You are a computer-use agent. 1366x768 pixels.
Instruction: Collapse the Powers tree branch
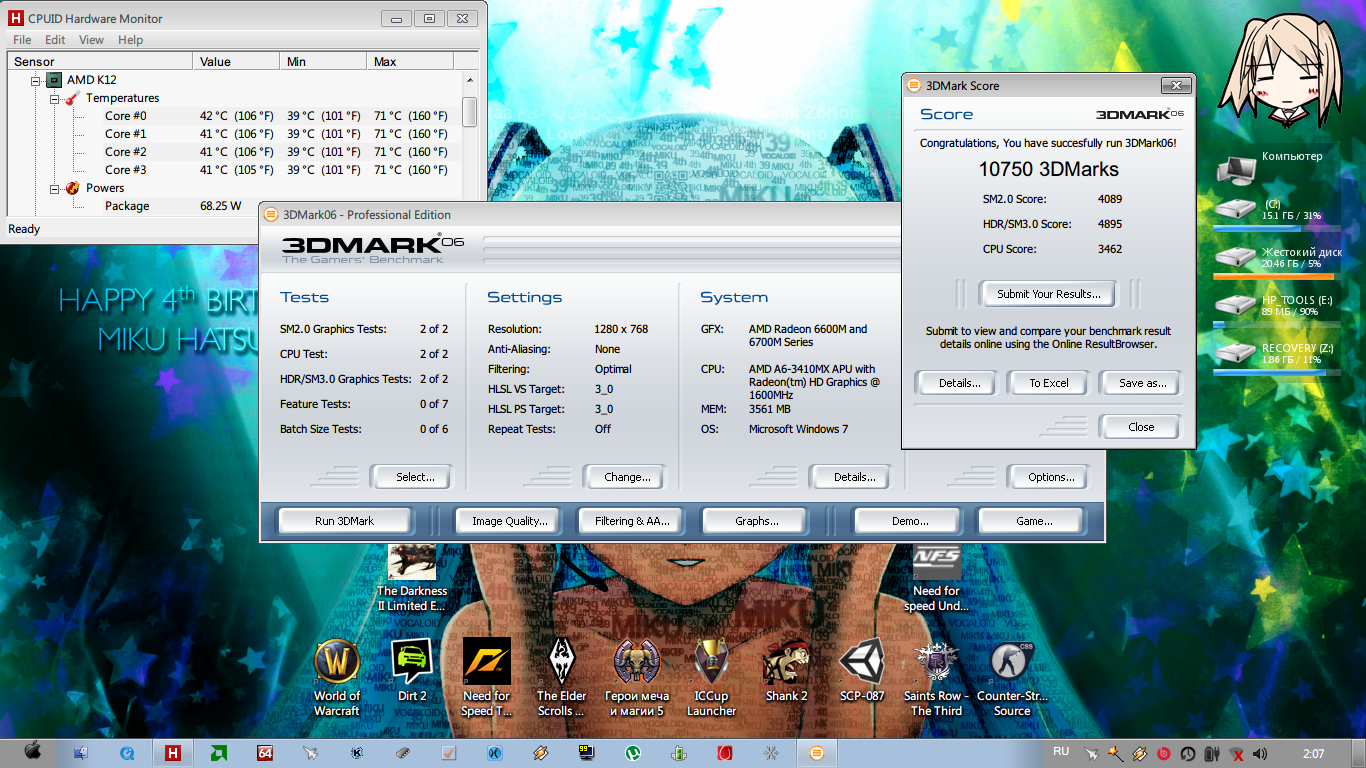coord(54,188)
